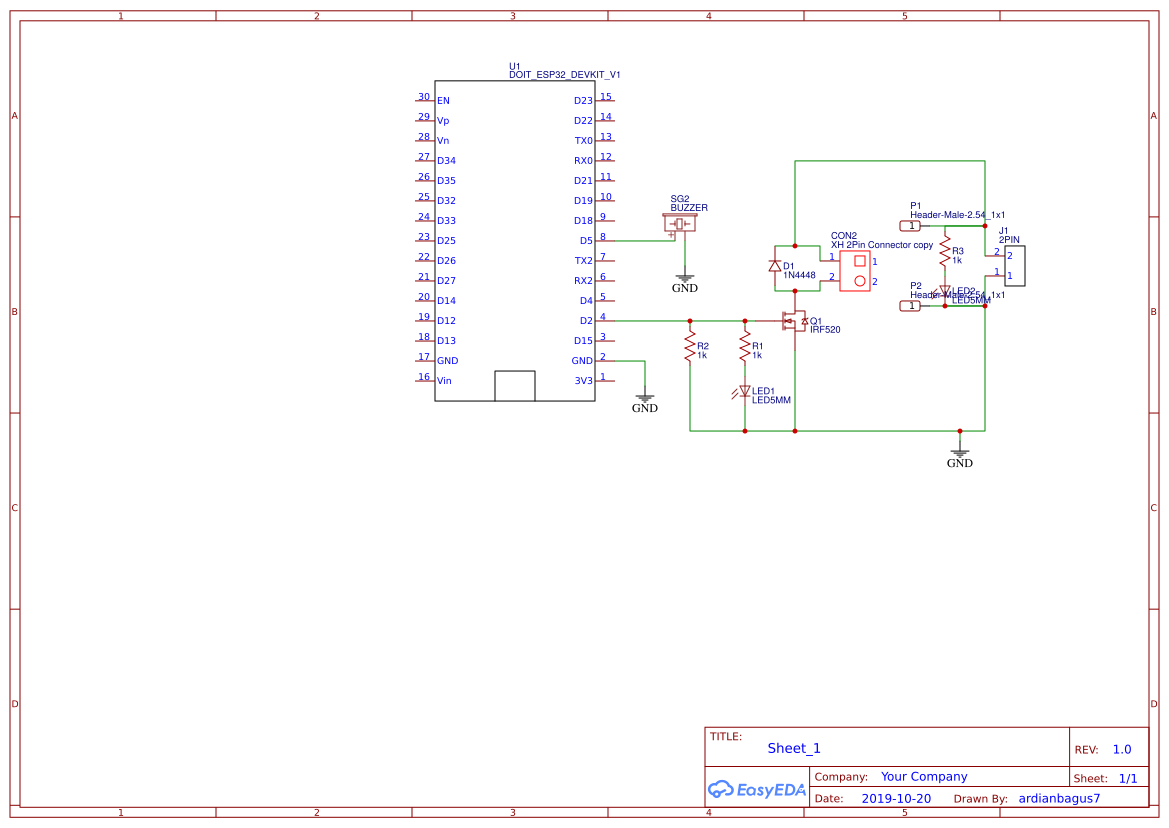1169x828 pixels.
Task: Click resistor R3 near header P1
Action: pyautogui.click(x=945, y=255)
